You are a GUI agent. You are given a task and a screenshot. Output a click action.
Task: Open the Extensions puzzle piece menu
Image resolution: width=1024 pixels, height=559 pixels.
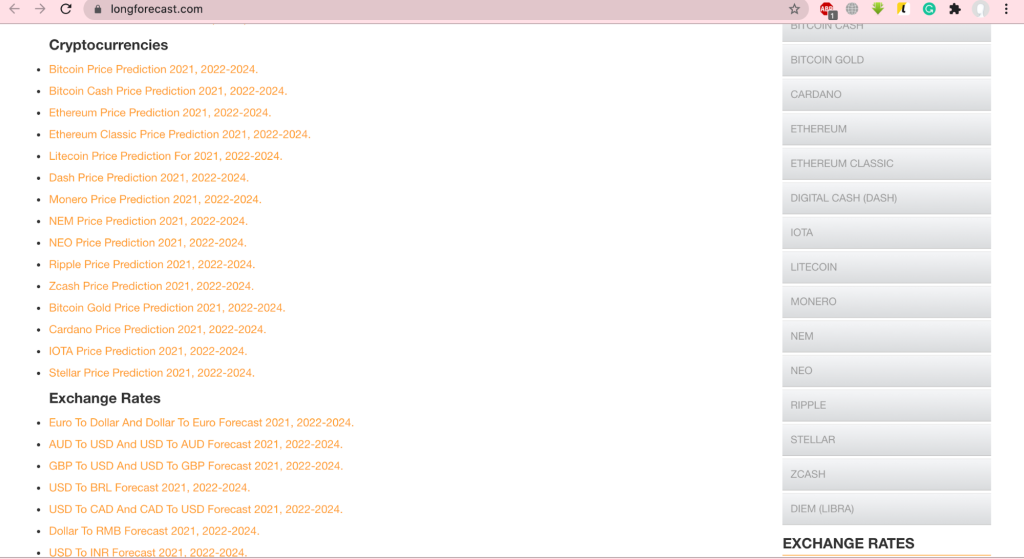955,9
